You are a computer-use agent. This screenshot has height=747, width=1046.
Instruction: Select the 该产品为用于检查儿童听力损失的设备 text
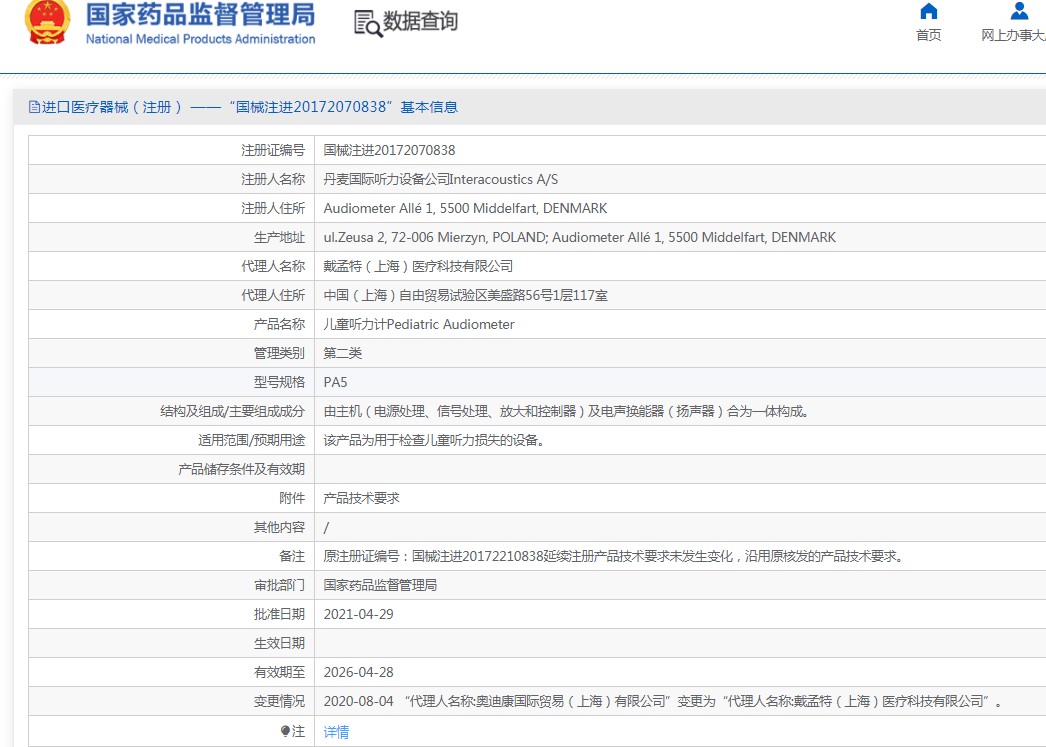coord(434,440)
